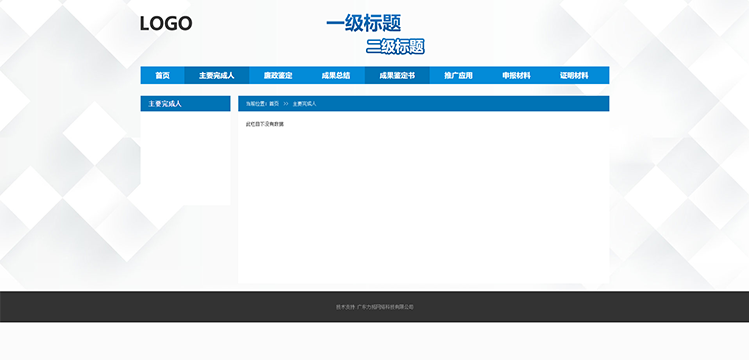
Task: Click the 一级标题 heading text
Action: click(x=364, y=23)
